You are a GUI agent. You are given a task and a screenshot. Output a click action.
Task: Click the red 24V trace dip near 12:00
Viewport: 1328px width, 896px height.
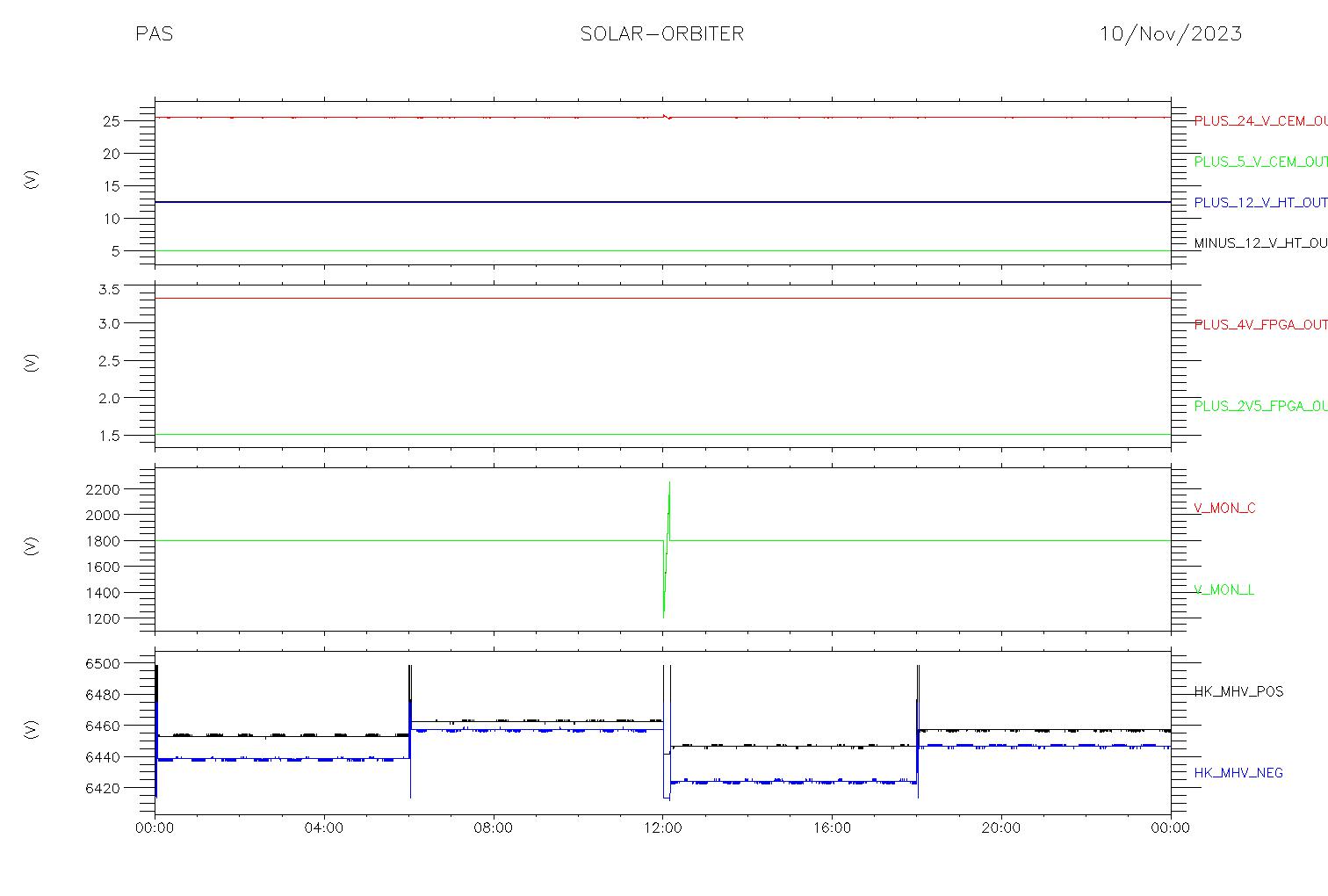click(x=668, y=116)
